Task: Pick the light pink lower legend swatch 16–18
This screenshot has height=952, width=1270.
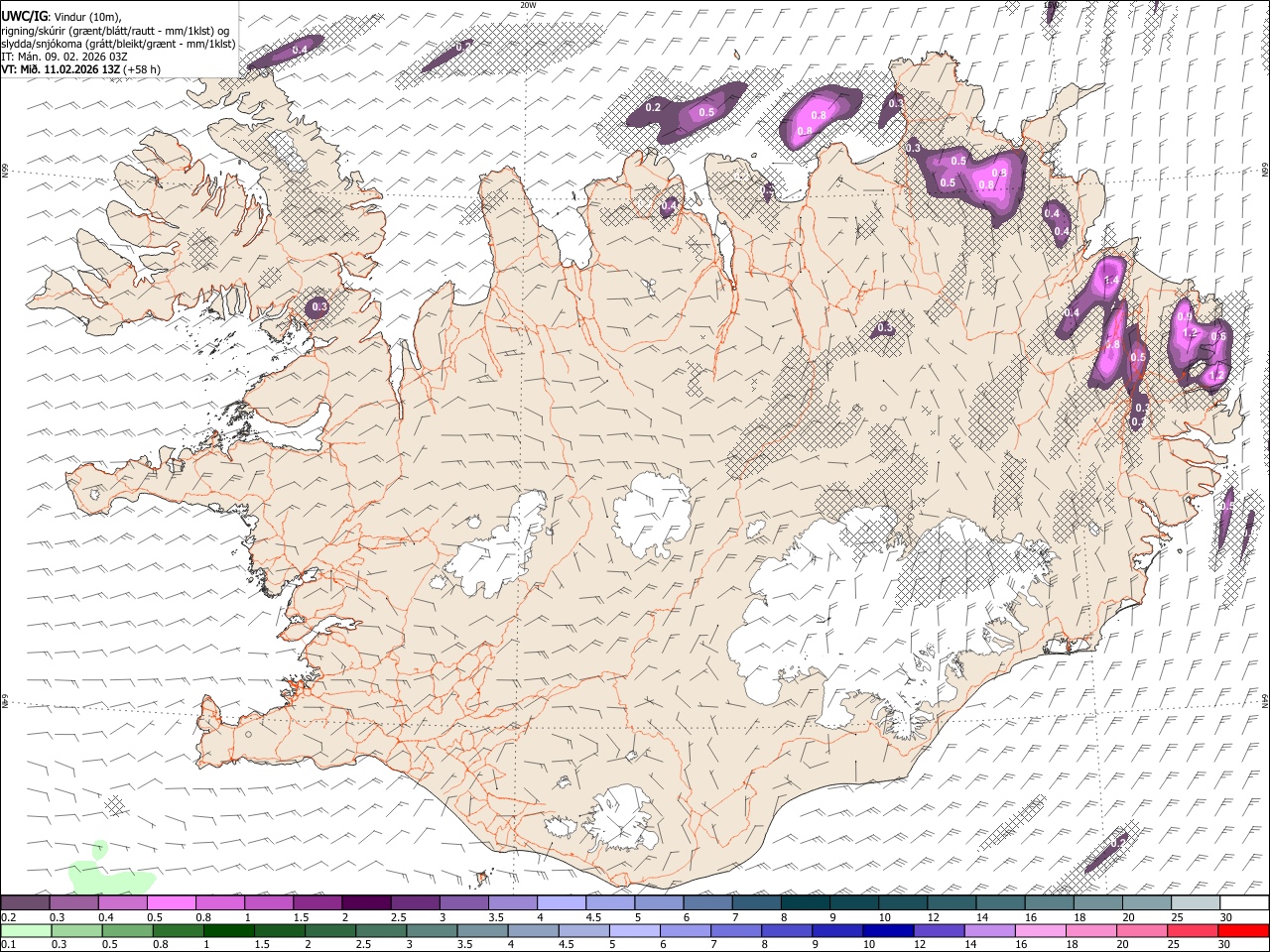Action: 1040,930
